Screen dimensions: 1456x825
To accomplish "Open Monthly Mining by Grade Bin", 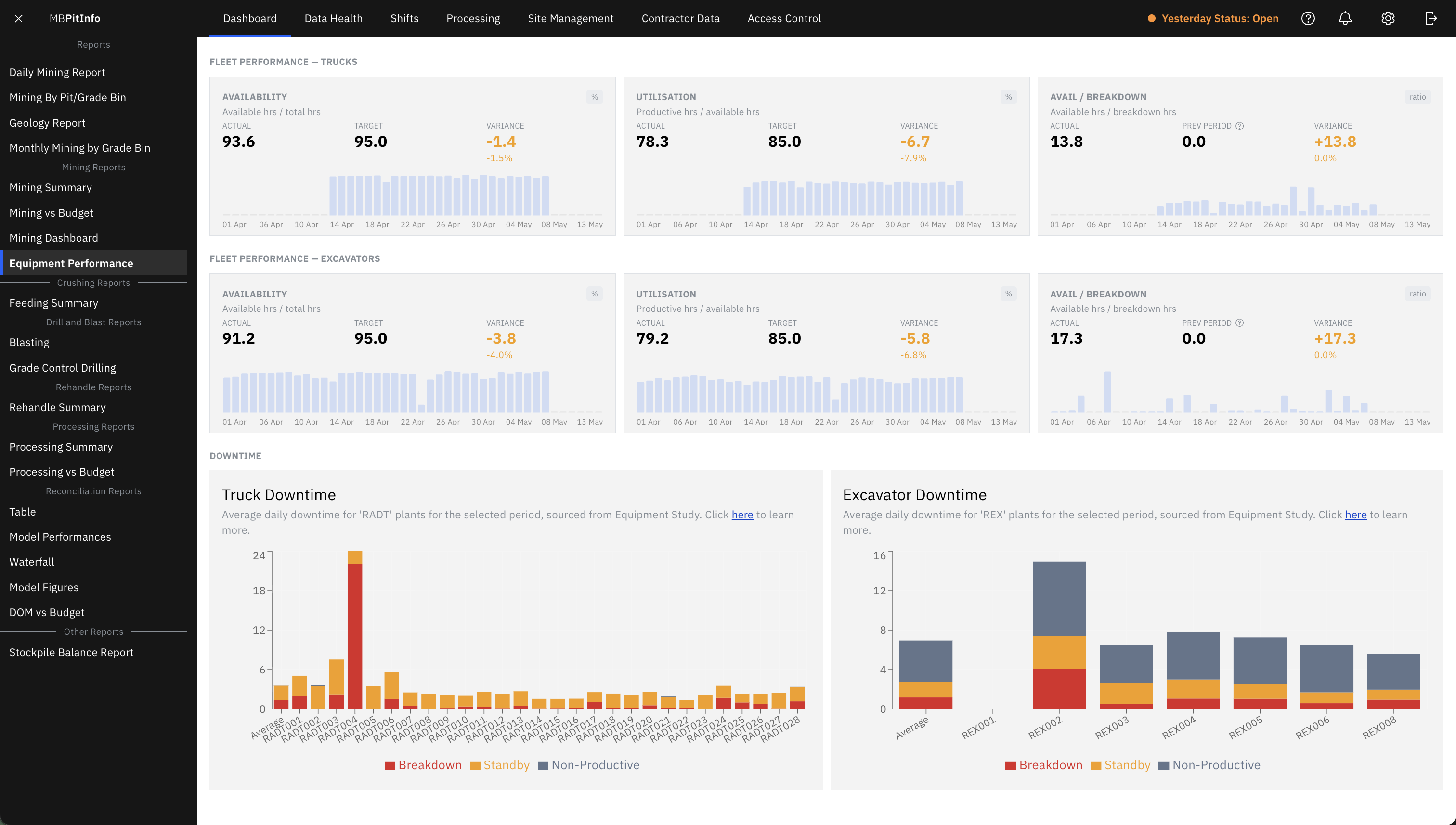I will [93, 147].
